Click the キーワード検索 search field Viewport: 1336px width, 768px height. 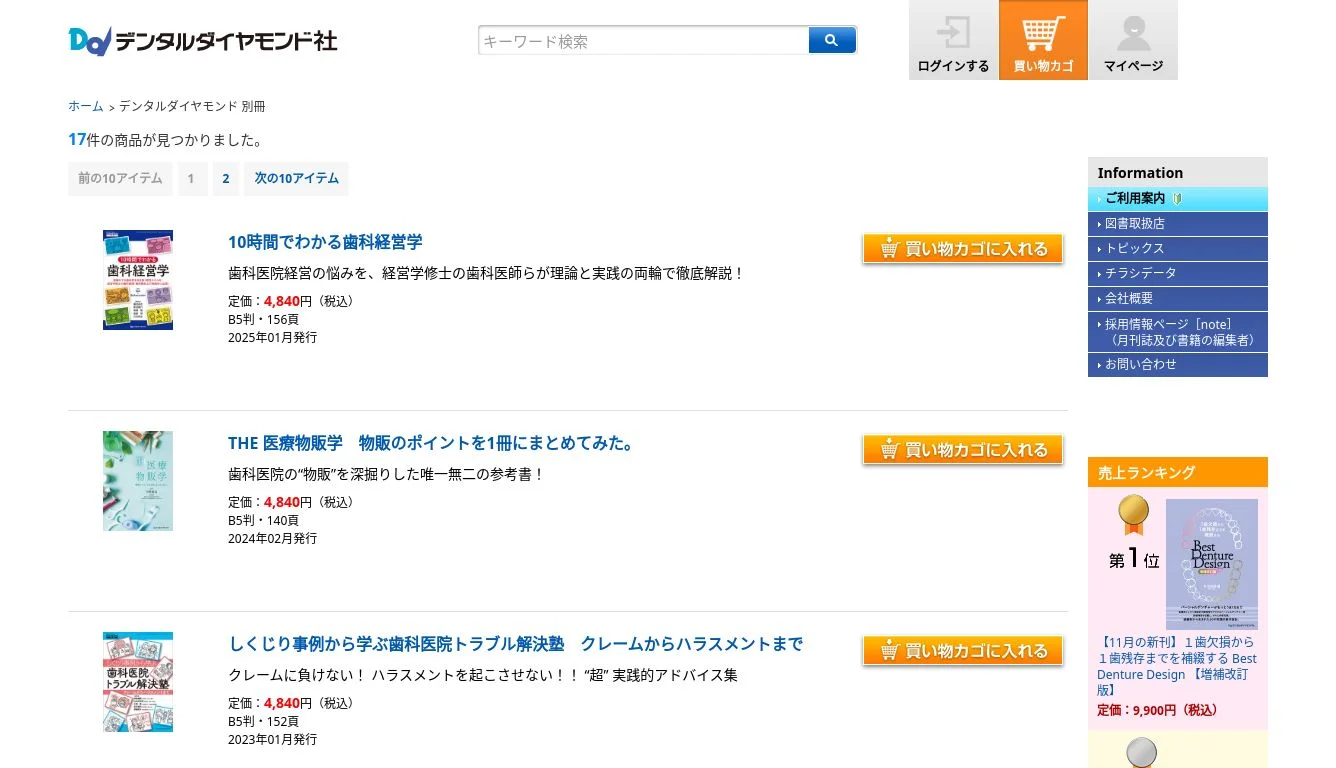click(644, 41)
